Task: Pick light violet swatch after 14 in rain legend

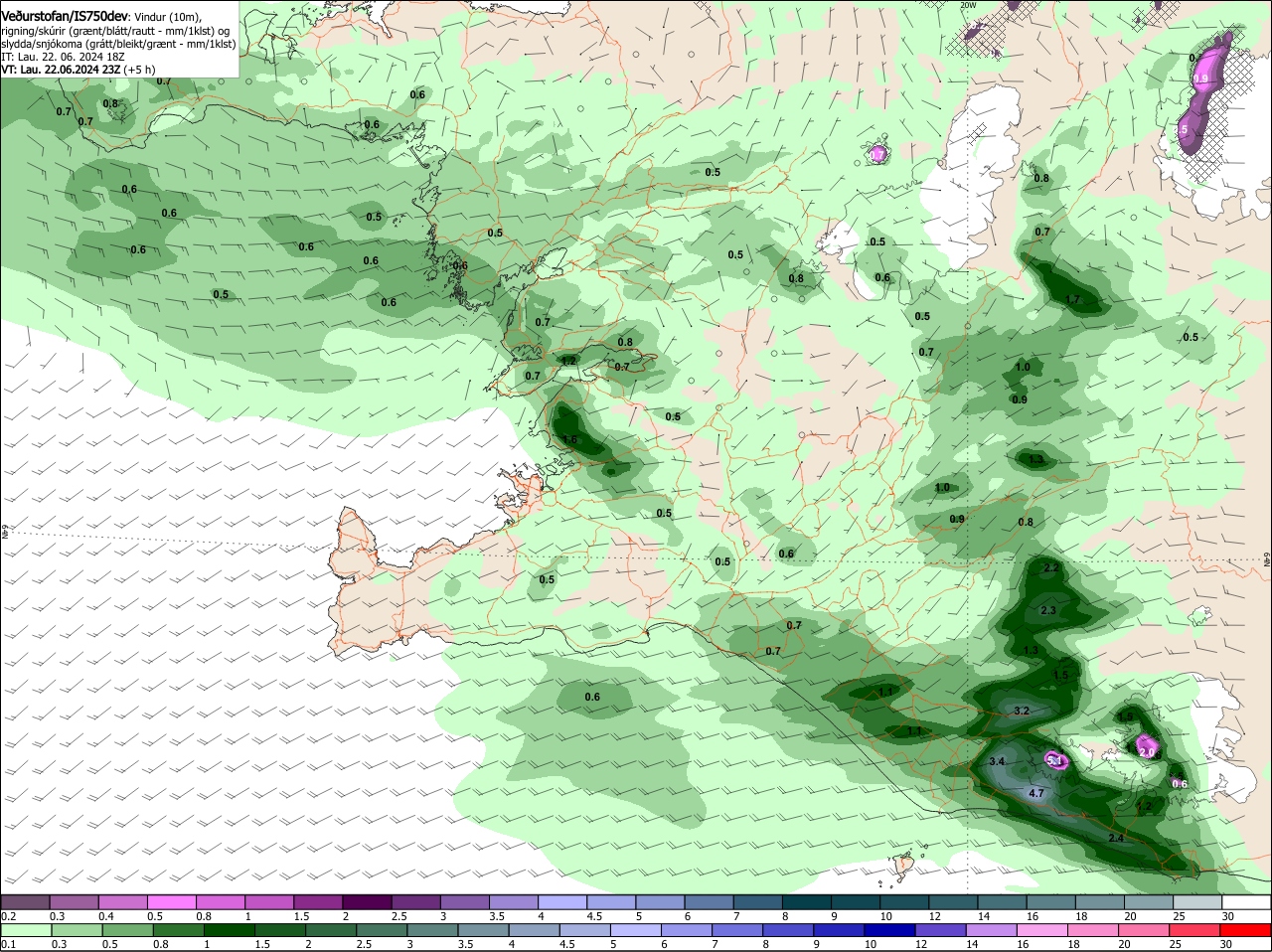Action: click(x=990, y=930)
